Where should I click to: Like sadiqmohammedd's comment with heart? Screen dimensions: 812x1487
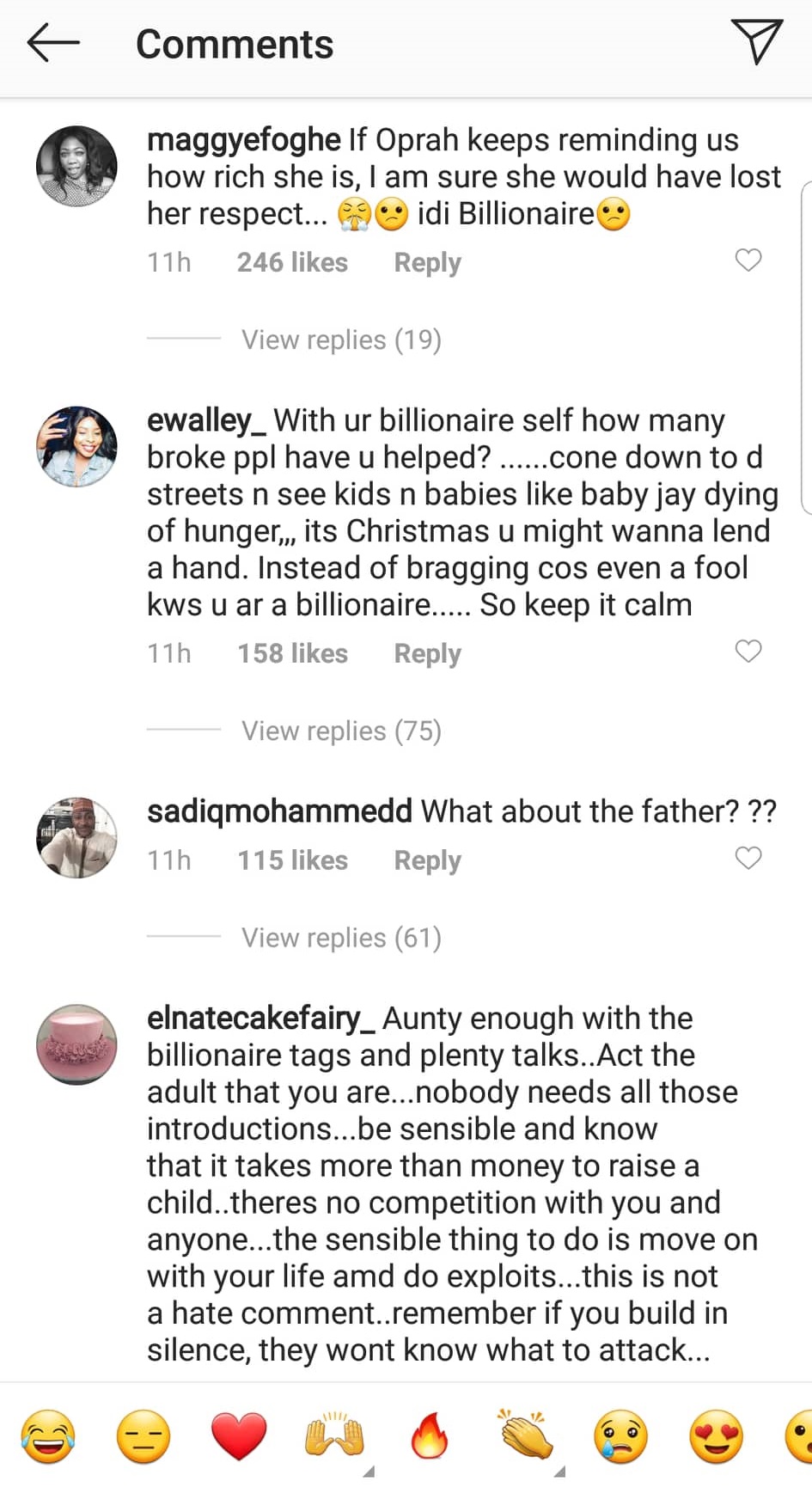tap(748, 858)
